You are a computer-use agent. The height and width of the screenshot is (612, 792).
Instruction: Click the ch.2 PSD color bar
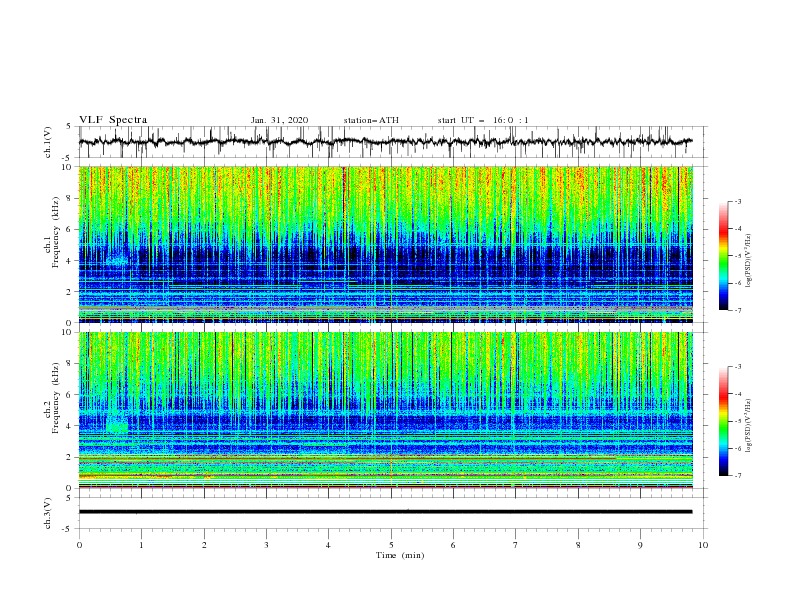tap(723, 421)
